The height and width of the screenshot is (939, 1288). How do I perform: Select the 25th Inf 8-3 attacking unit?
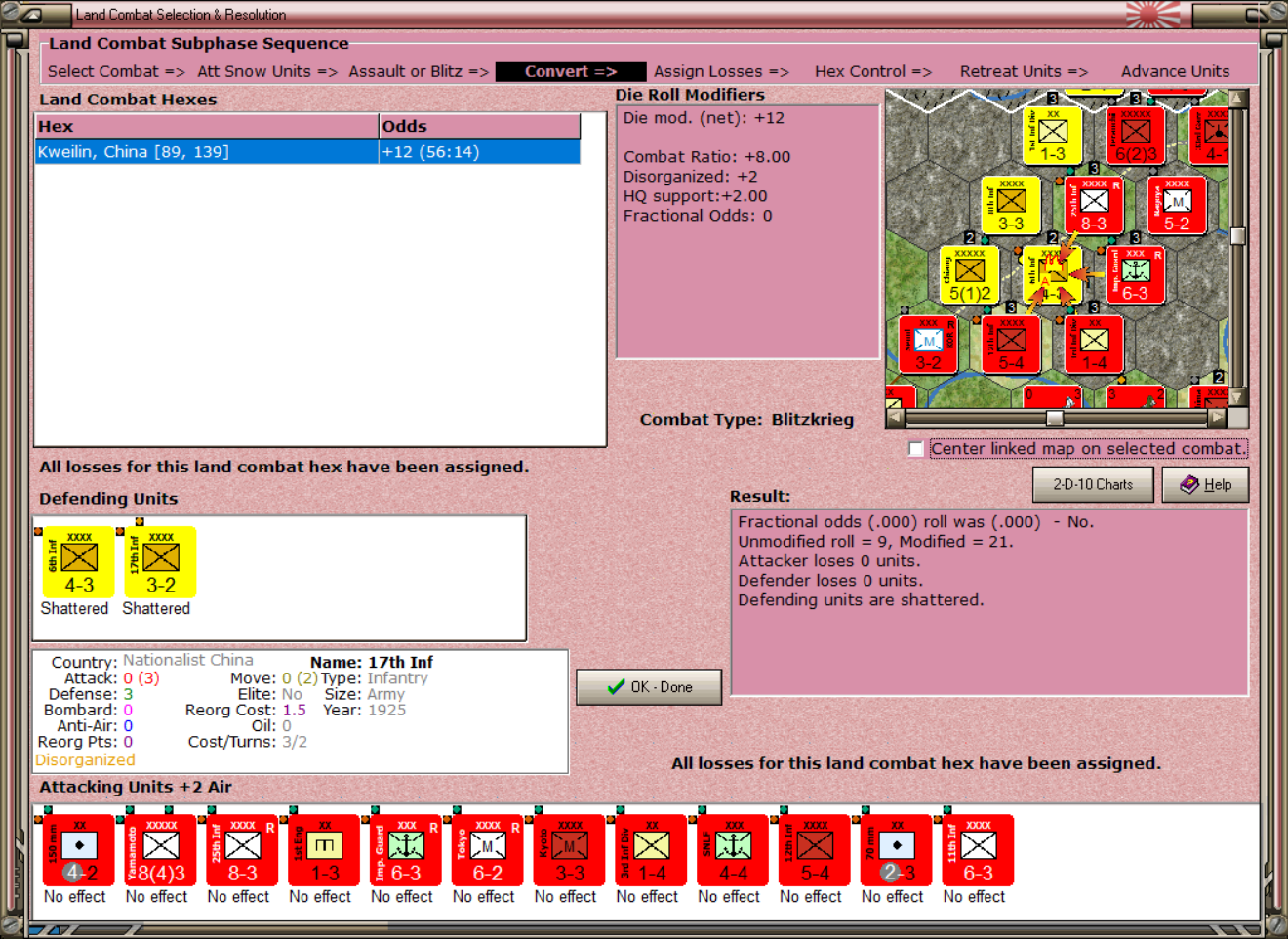click(x=243, y=850)
